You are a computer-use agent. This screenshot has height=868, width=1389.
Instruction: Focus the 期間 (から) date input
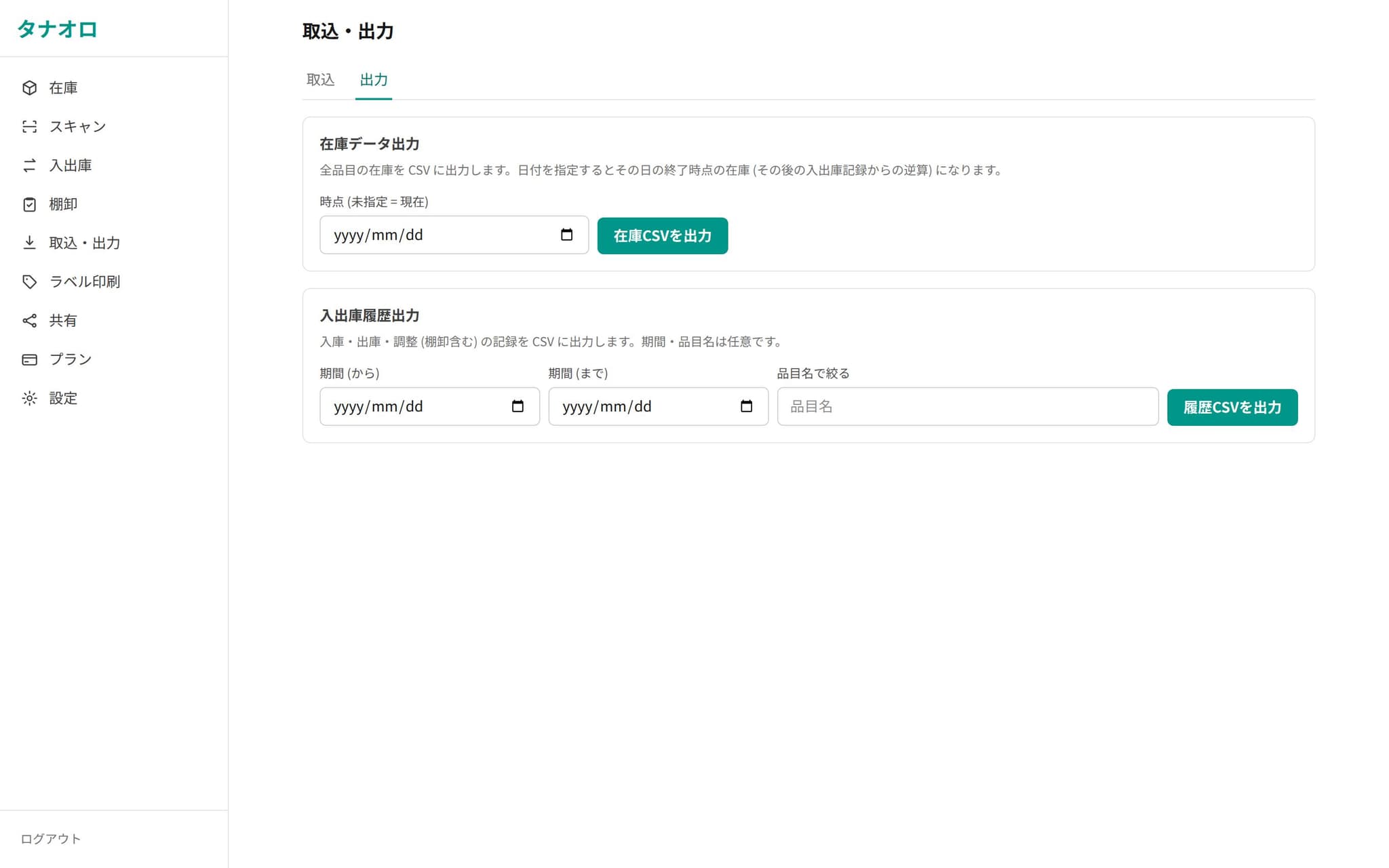pos(430,407)
